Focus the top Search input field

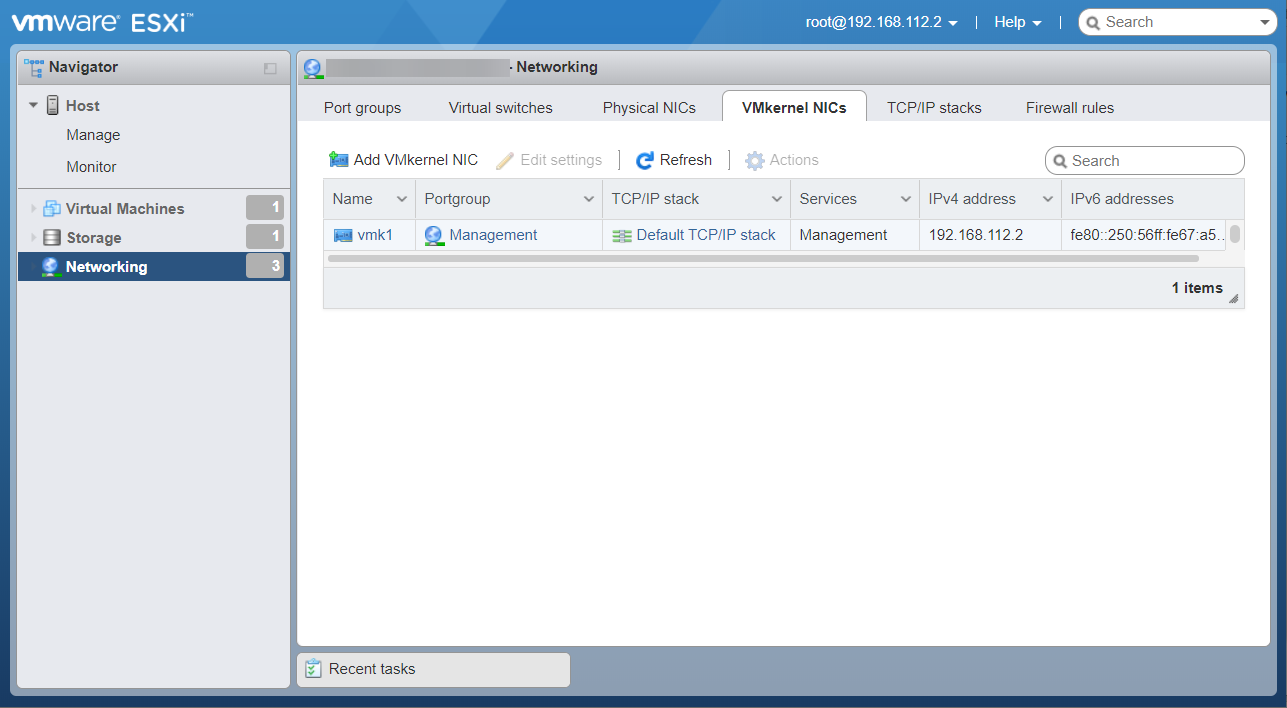coord(1177,22)
